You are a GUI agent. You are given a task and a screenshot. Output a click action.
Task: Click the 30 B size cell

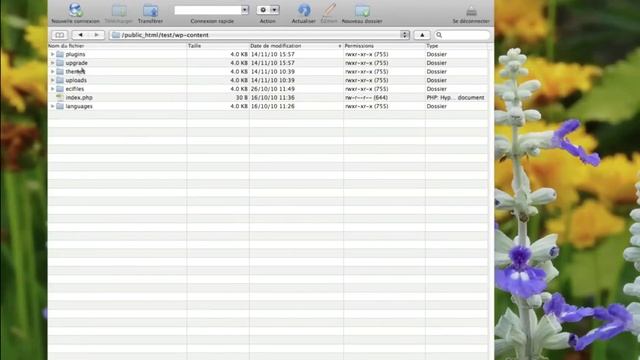pyautogui.click(x=242, y=98)
